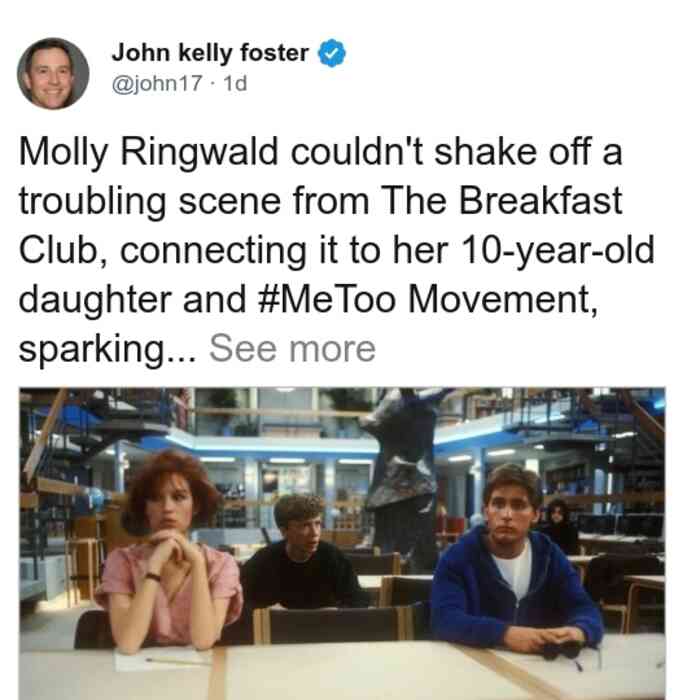
Task: Visit the @john17 handle
Action: 157,83
